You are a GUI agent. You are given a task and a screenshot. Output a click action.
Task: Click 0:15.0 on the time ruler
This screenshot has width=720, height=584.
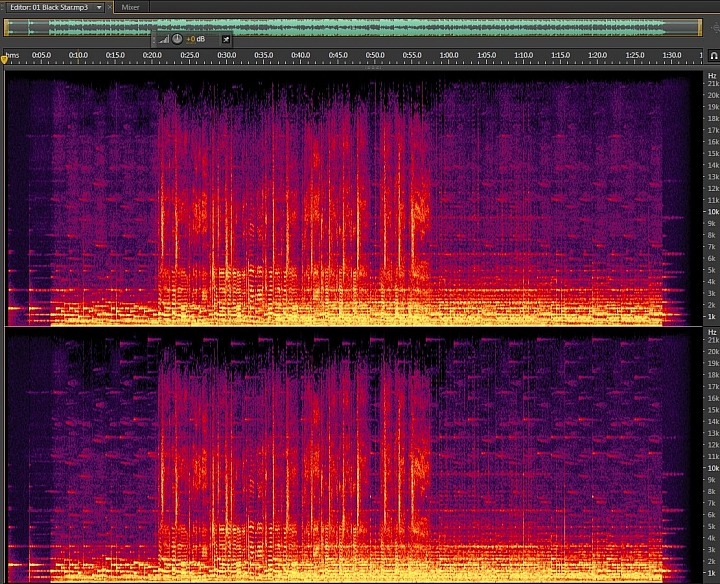(115, 55)
